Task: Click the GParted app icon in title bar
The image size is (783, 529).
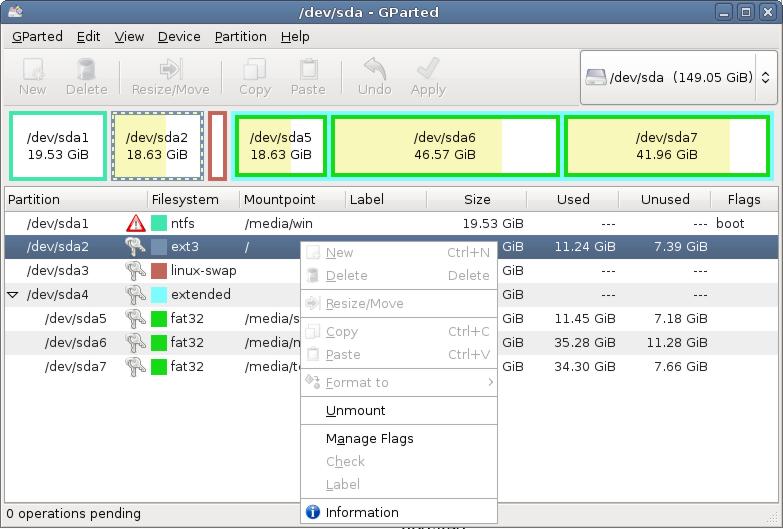Action: coord(15,11)
